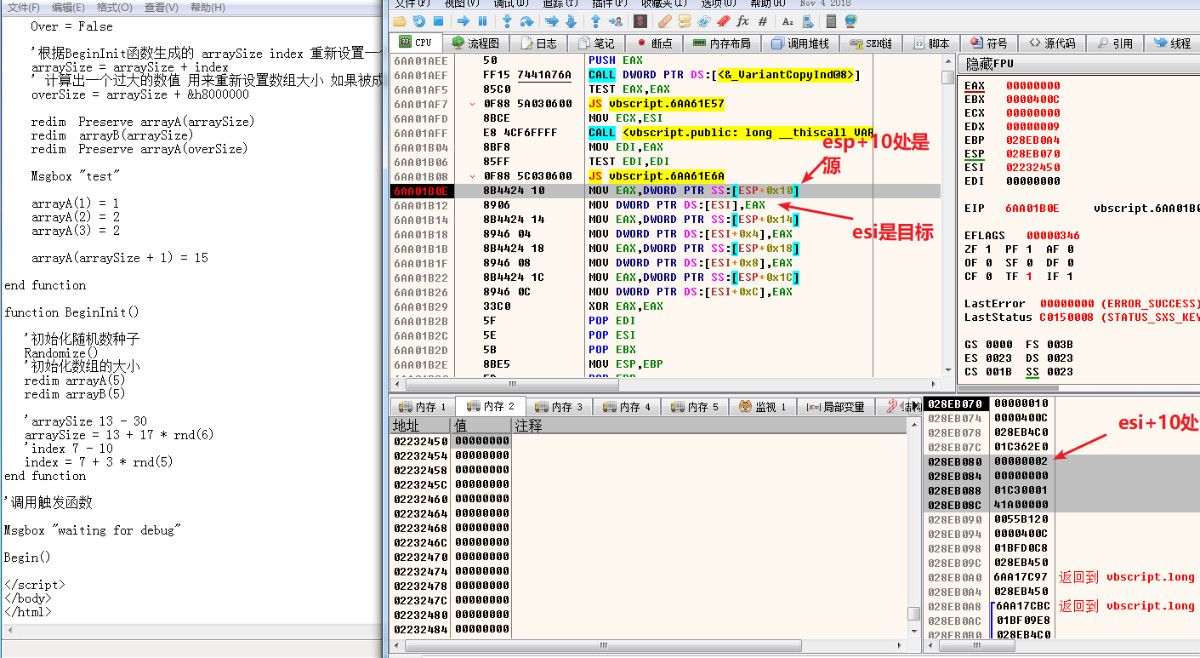This screenshot has width=1200, height=658.
Task: Select stack entry at 028EB080
Action: pos(1060,462)
